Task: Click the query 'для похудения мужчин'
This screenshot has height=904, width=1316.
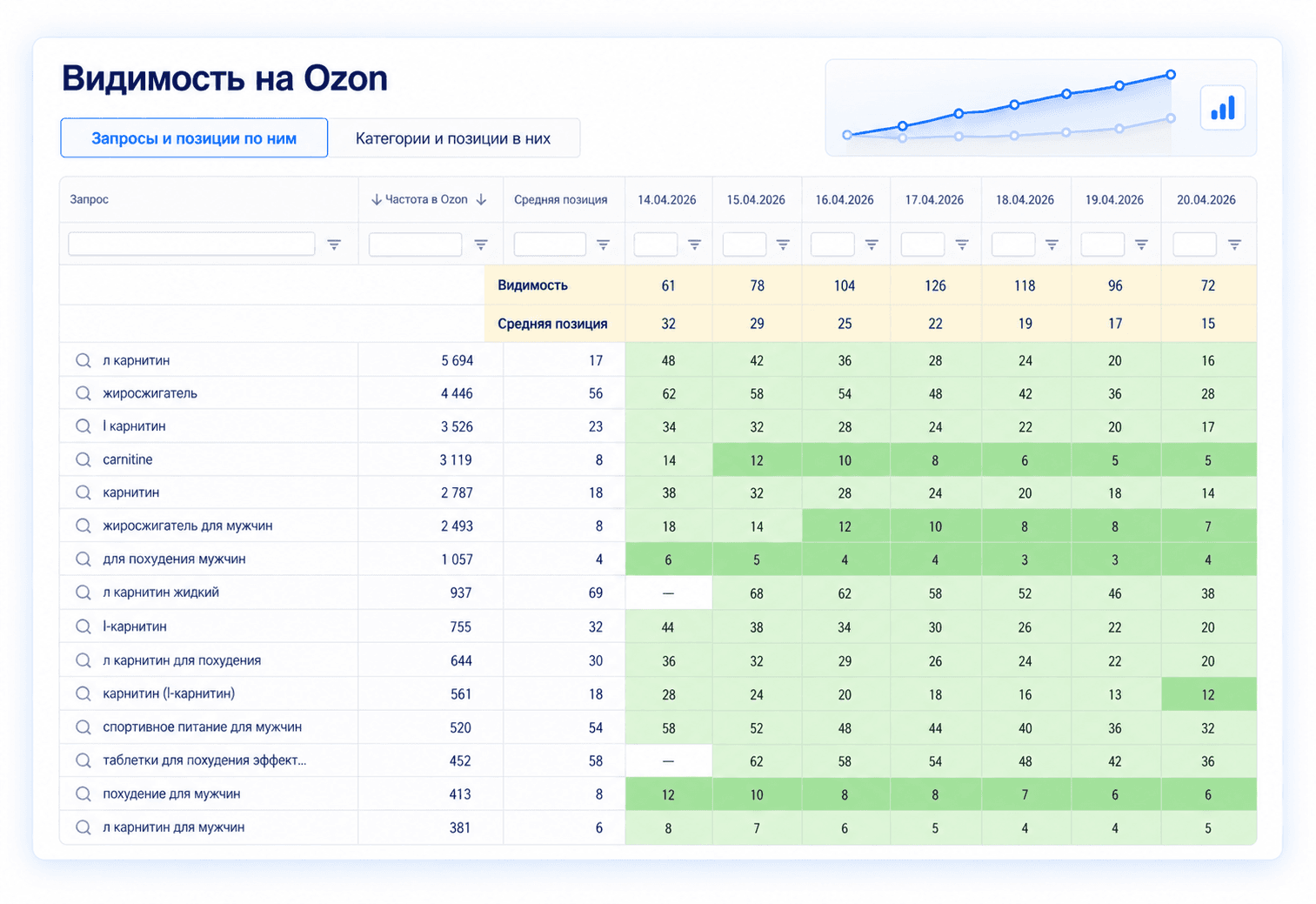Action: (x=174, y=559)
